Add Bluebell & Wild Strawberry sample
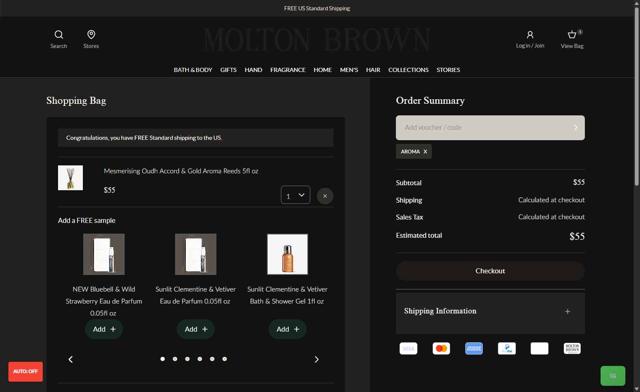The width and height of the screenshot is (640, 392). coord(104,329)
